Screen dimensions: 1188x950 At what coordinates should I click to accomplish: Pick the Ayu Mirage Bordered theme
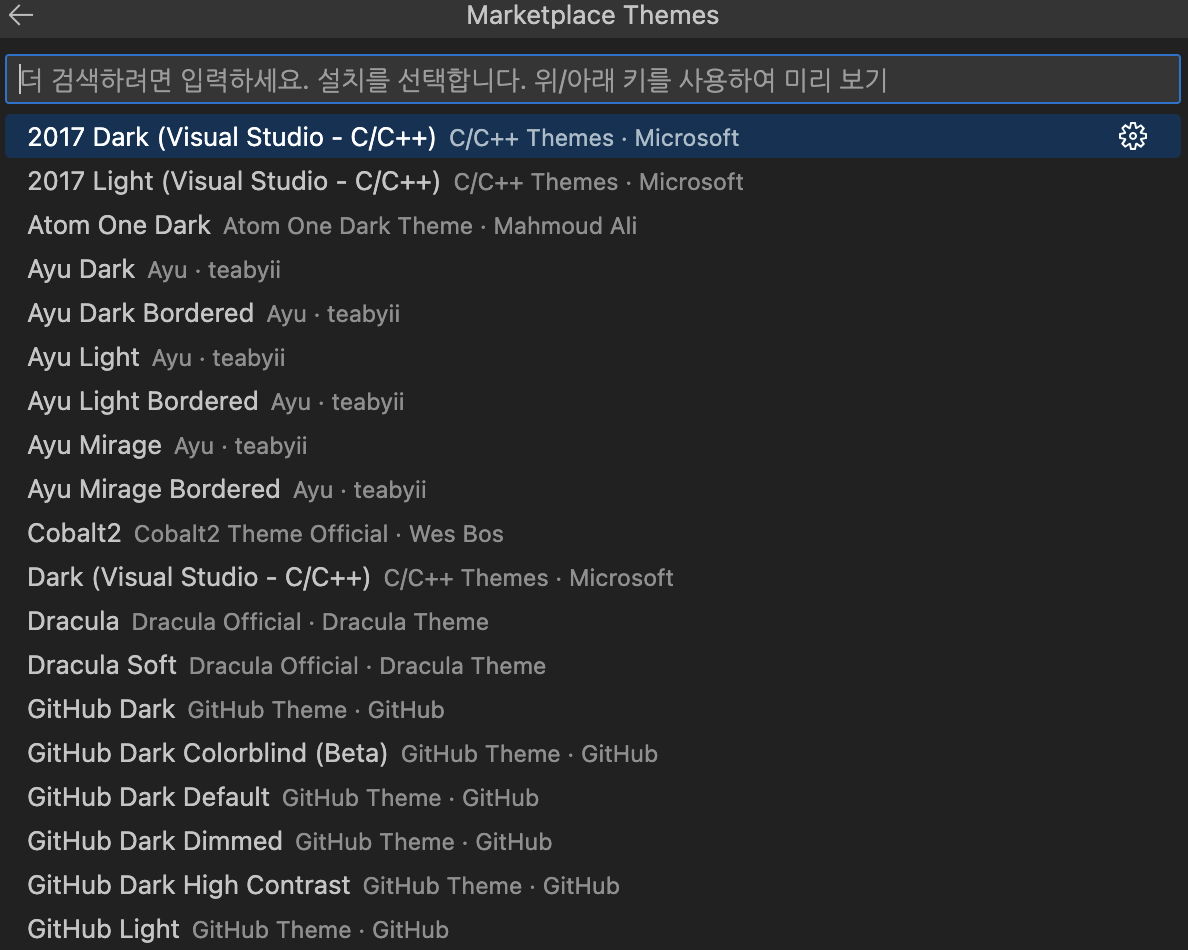[x=153, y=489]
